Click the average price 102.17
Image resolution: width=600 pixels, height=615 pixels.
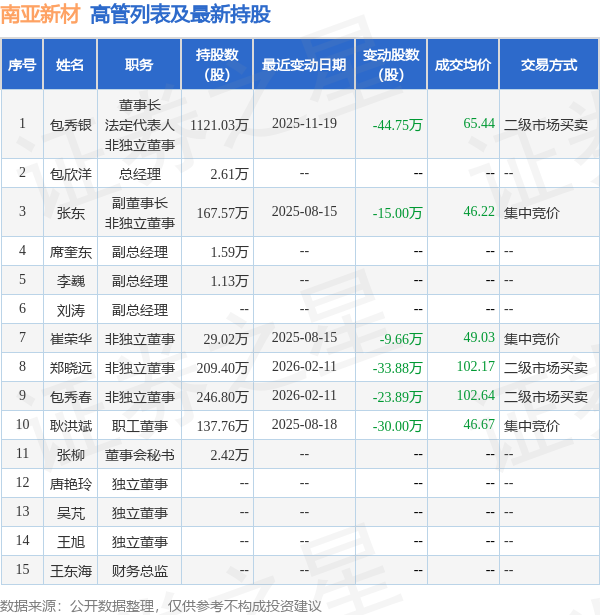click(x=476, y=366)
